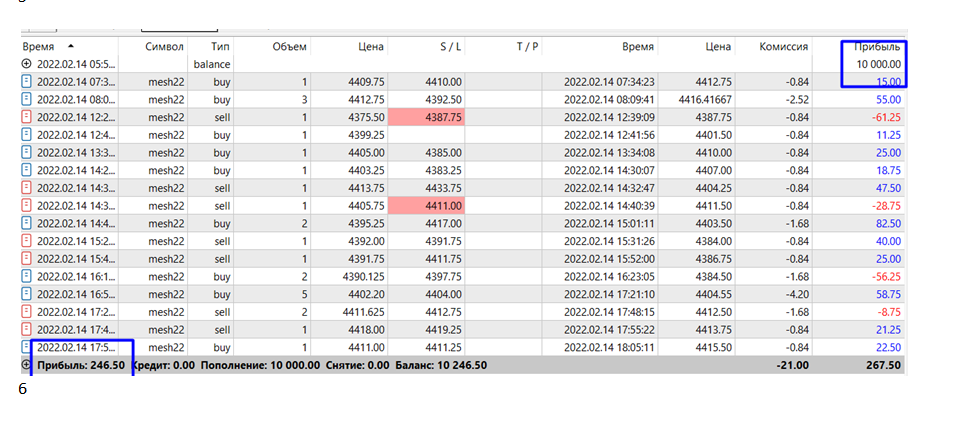Viewport: 971px width, 446px height.
Task: Click the buy order icon for price 4390.125
Action: 26,276
